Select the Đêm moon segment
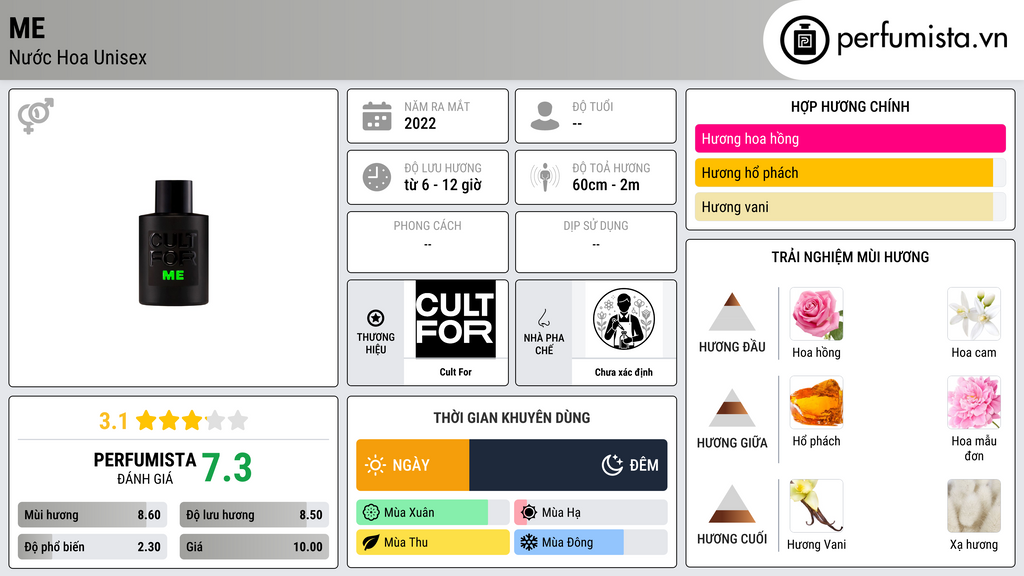 coord(568,465)
